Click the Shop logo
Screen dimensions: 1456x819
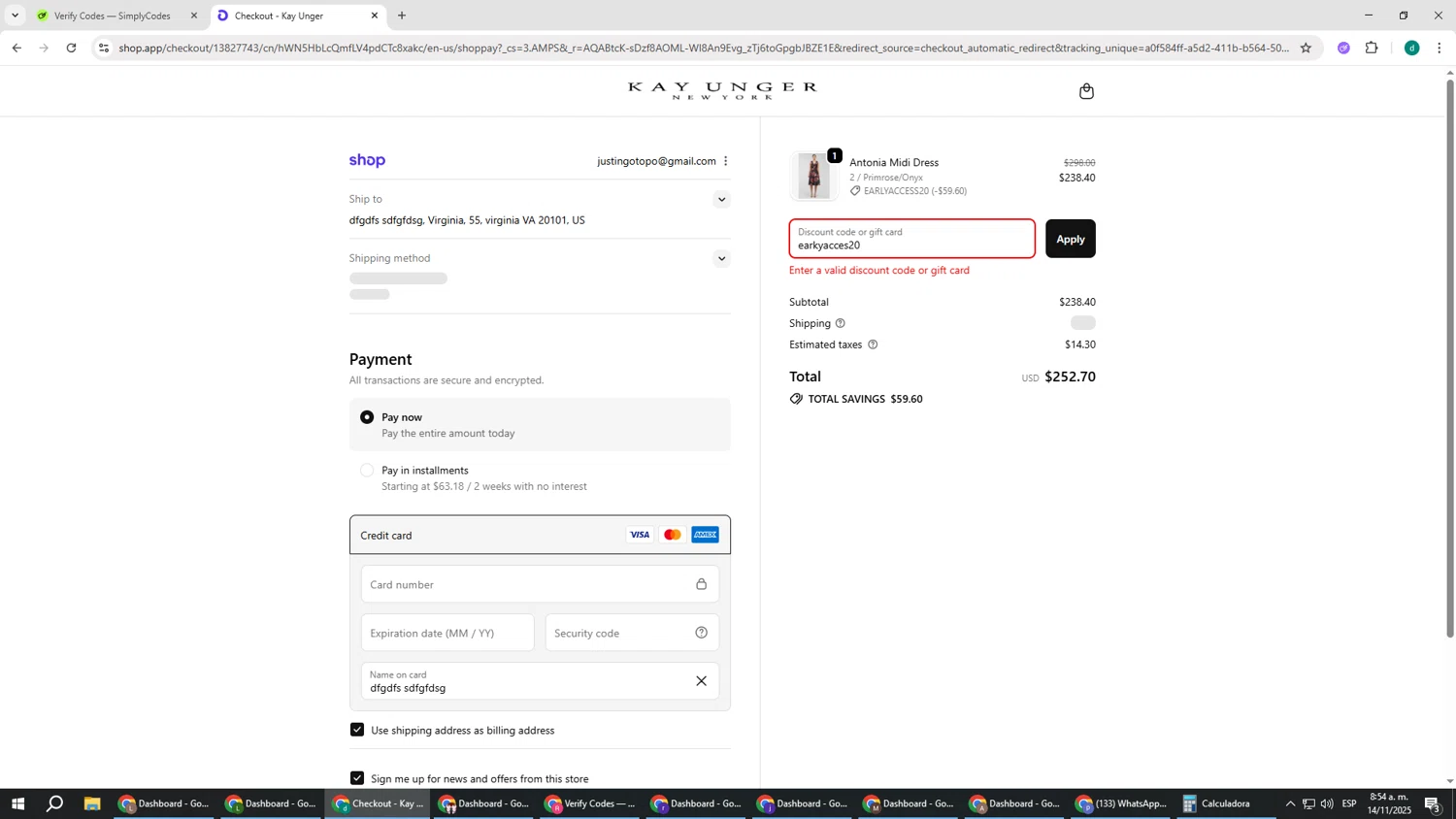point(367,160)
